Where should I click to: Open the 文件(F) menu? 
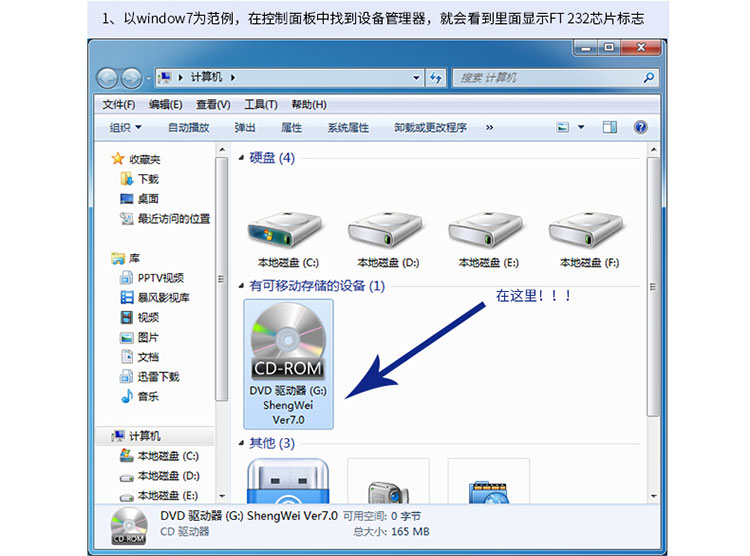pyautogui.click(x=119, y=105)
